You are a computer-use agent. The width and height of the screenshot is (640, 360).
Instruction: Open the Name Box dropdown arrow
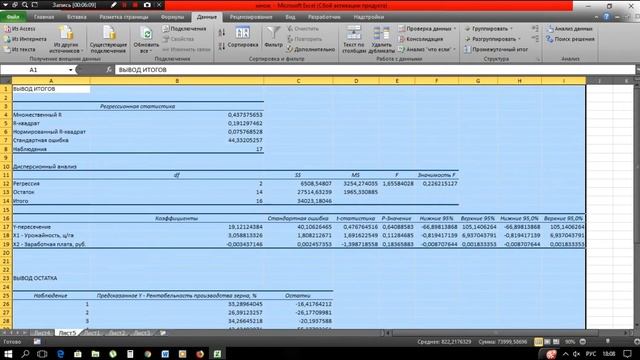click(x=70, y=70)
